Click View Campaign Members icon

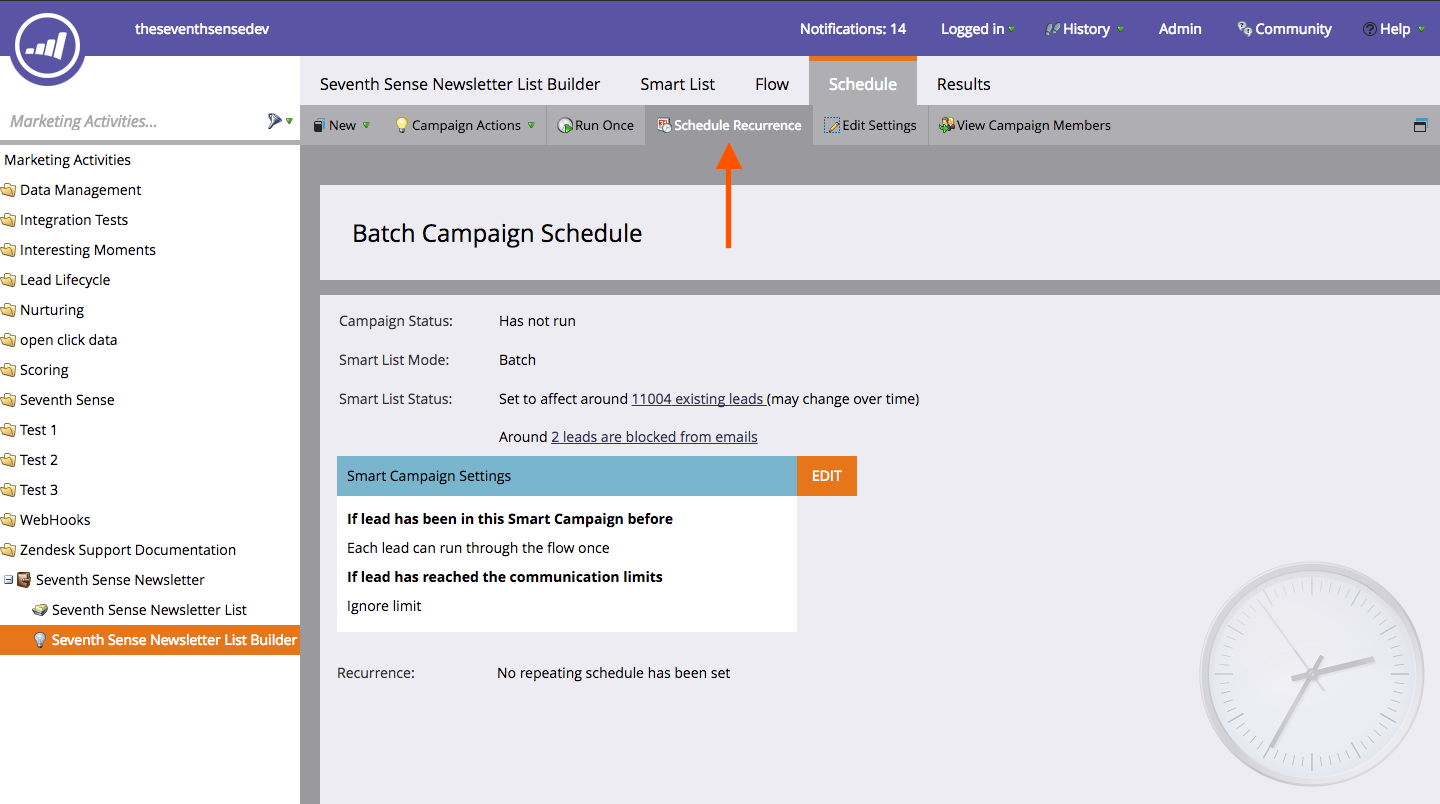(946, 126)
